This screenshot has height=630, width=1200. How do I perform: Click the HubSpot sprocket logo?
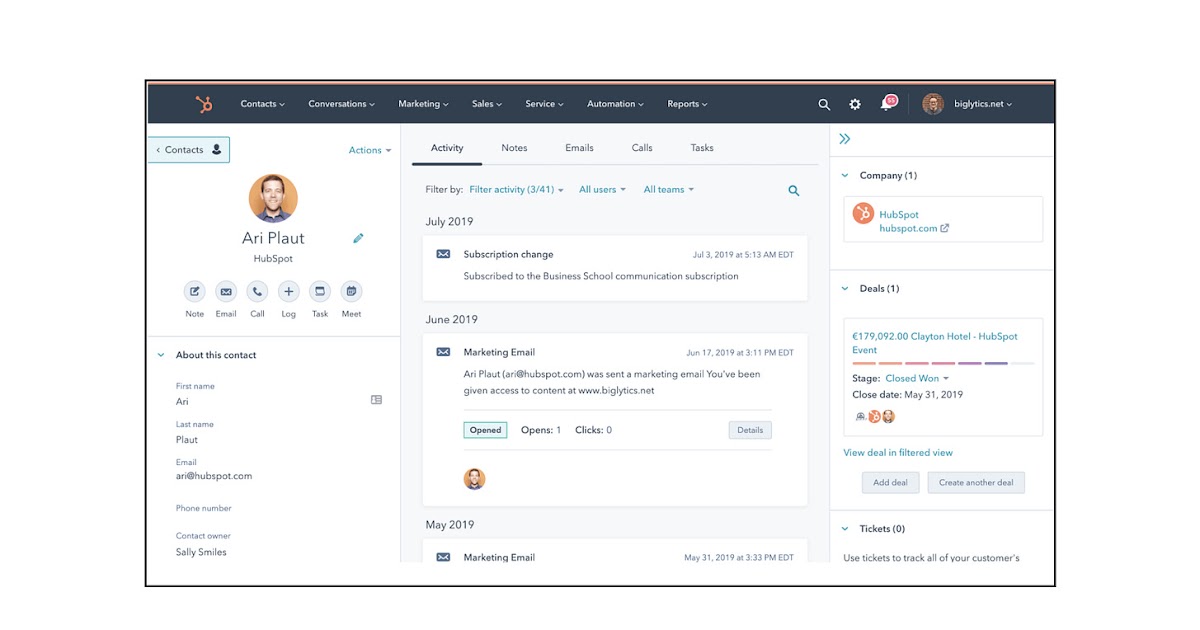pyautogui.click(x=204, y=104)
